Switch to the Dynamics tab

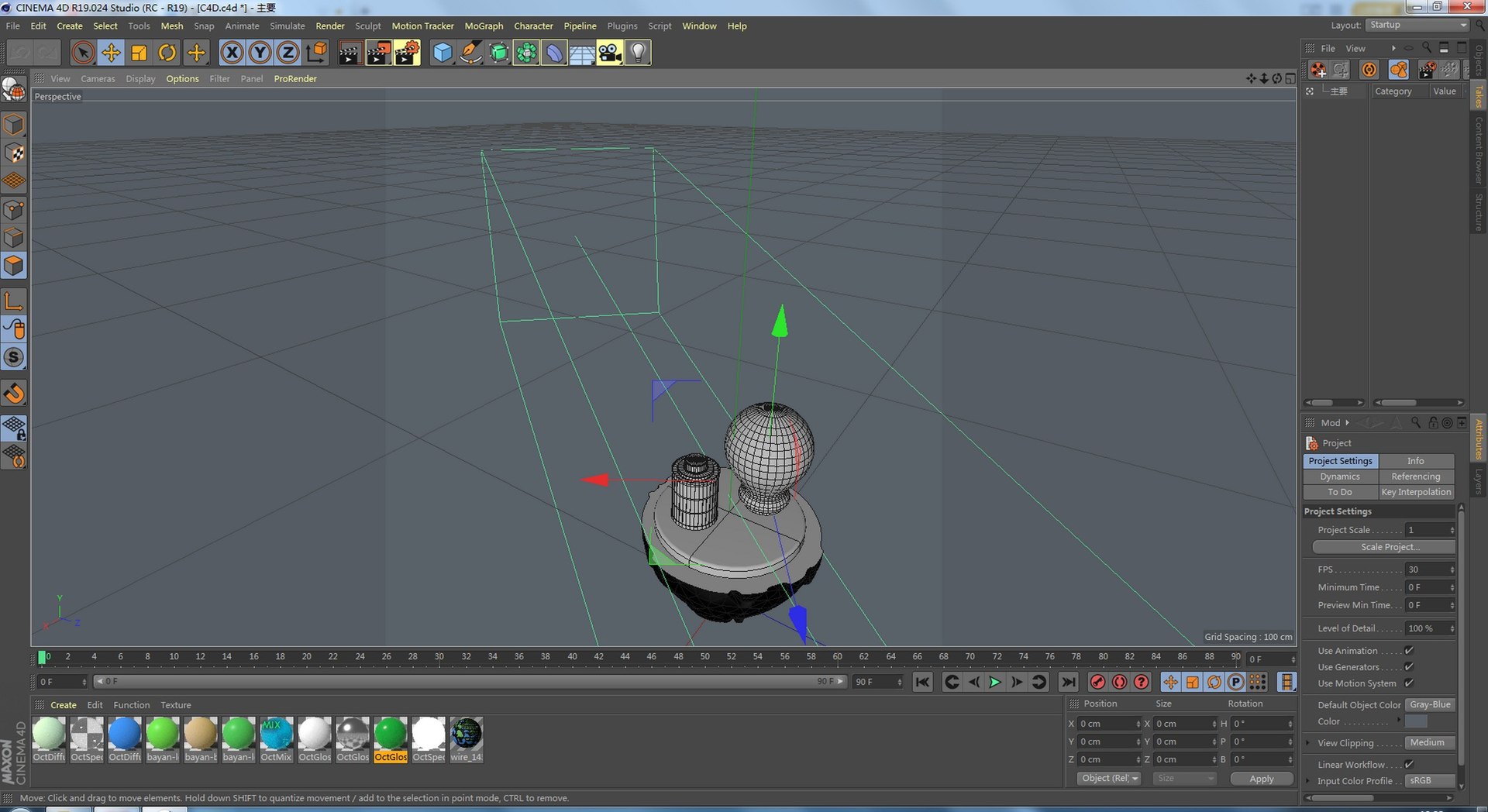pyautogui.click(x=1340, y=477)
